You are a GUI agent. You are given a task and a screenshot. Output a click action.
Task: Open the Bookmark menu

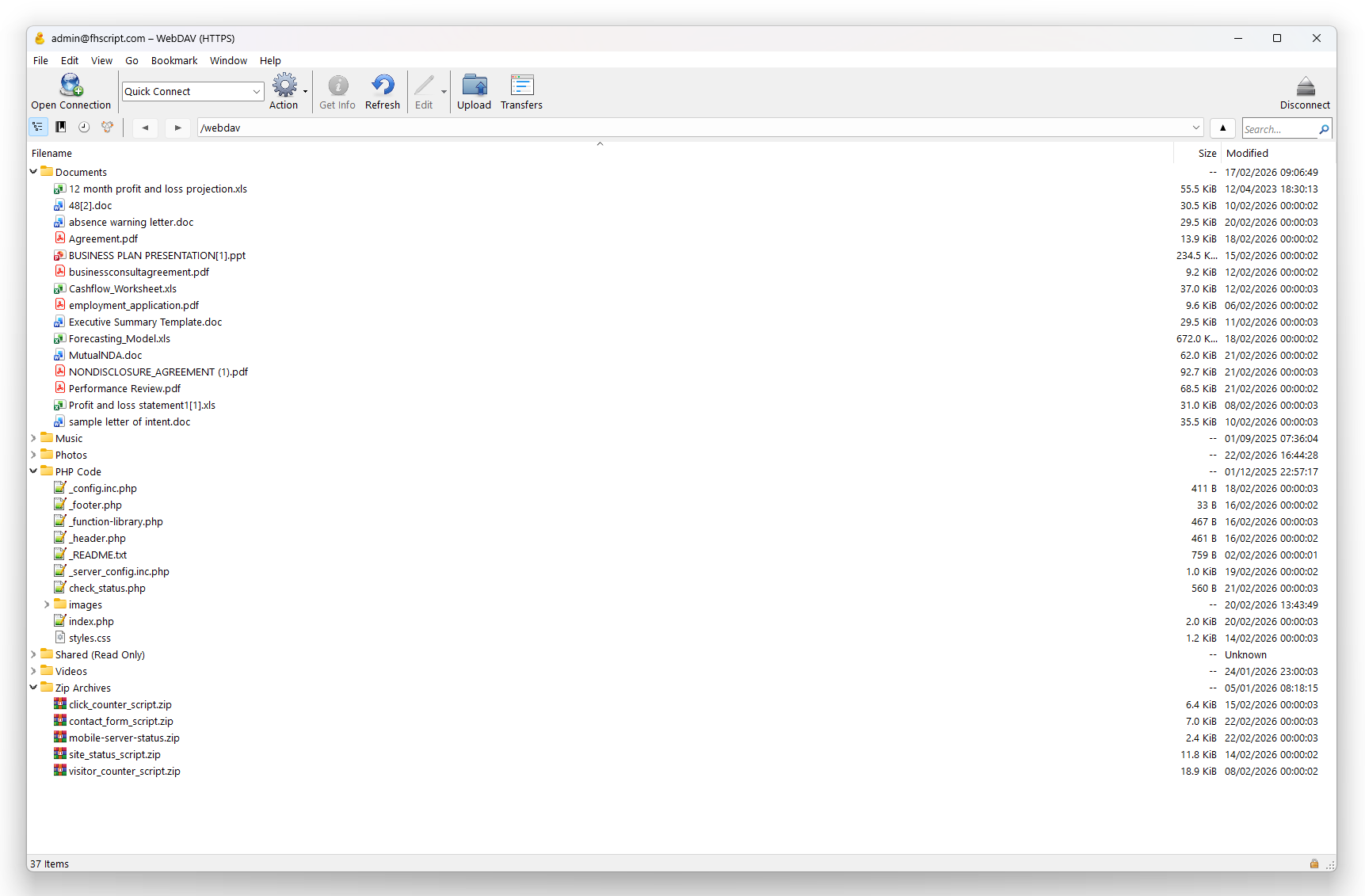point(174,61)
